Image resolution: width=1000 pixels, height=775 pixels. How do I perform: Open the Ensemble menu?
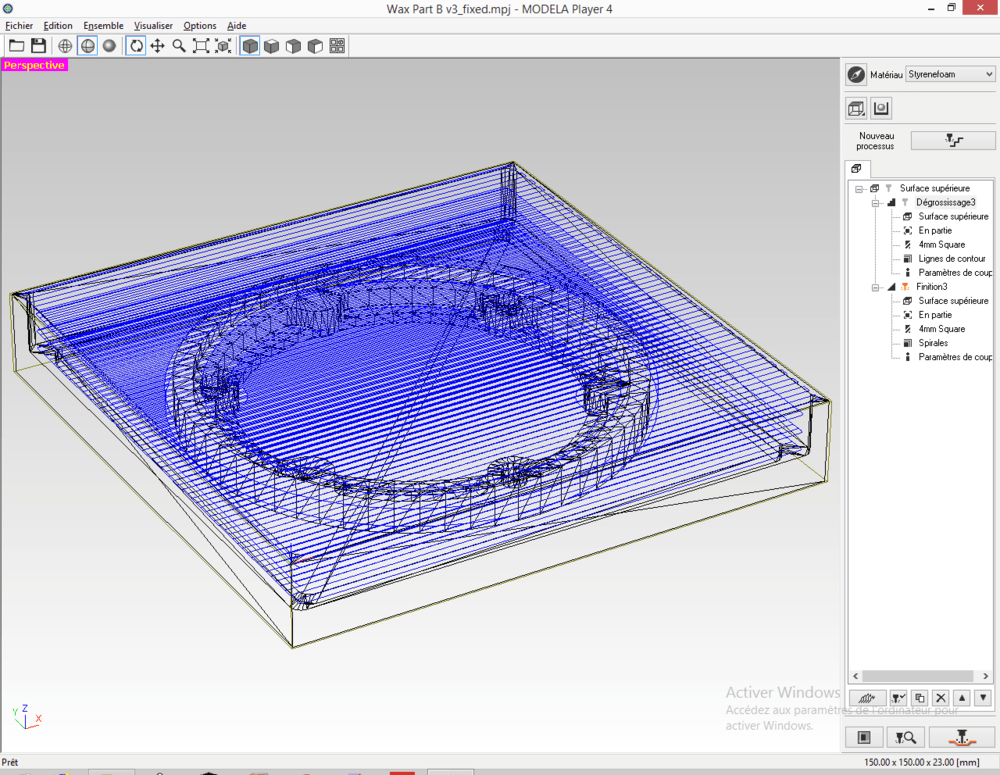(x=103, y=26)
